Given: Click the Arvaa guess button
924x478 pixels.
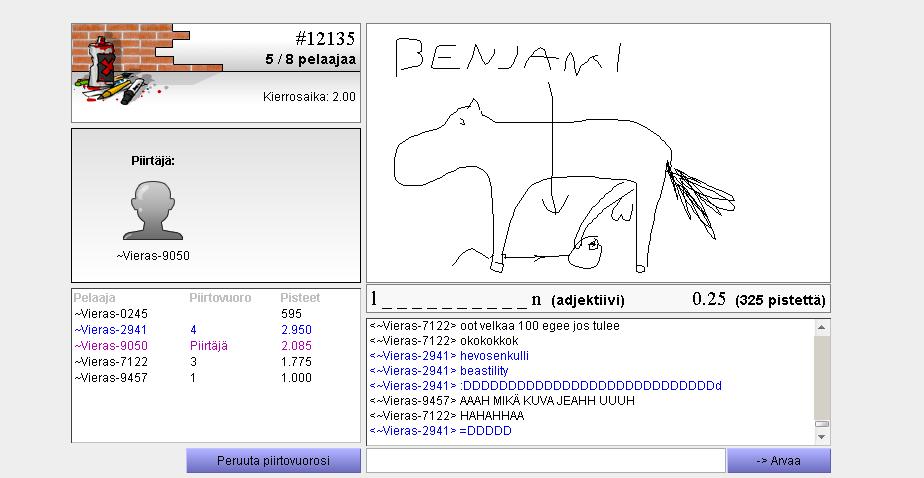Looking at the screenshot, I should [778, 460].
